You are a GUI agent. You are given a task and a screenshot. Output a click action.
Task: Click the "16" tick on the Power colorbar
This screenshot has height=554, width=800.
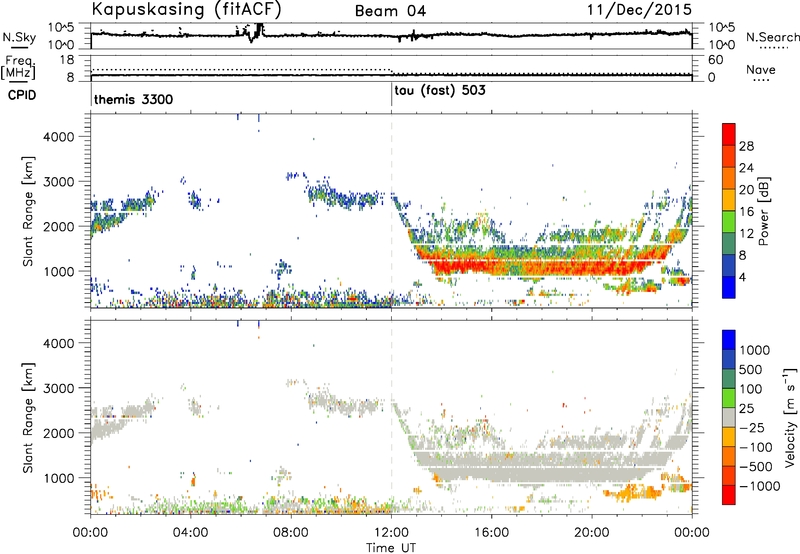(x=746, y=211)
